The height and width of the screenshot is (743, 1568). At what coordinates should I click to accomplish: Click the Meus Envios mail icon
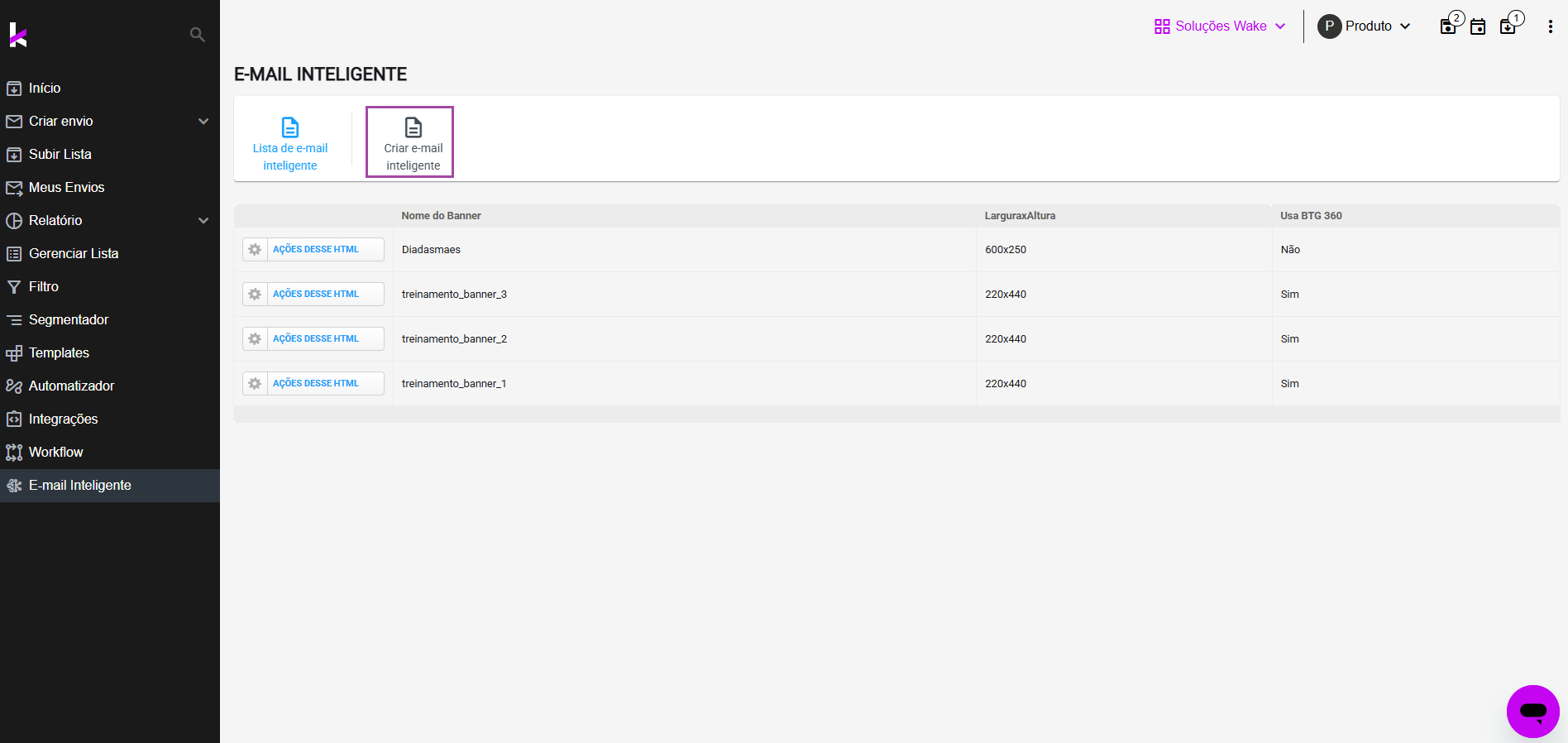pyautogui.click(x=14, y=188)
